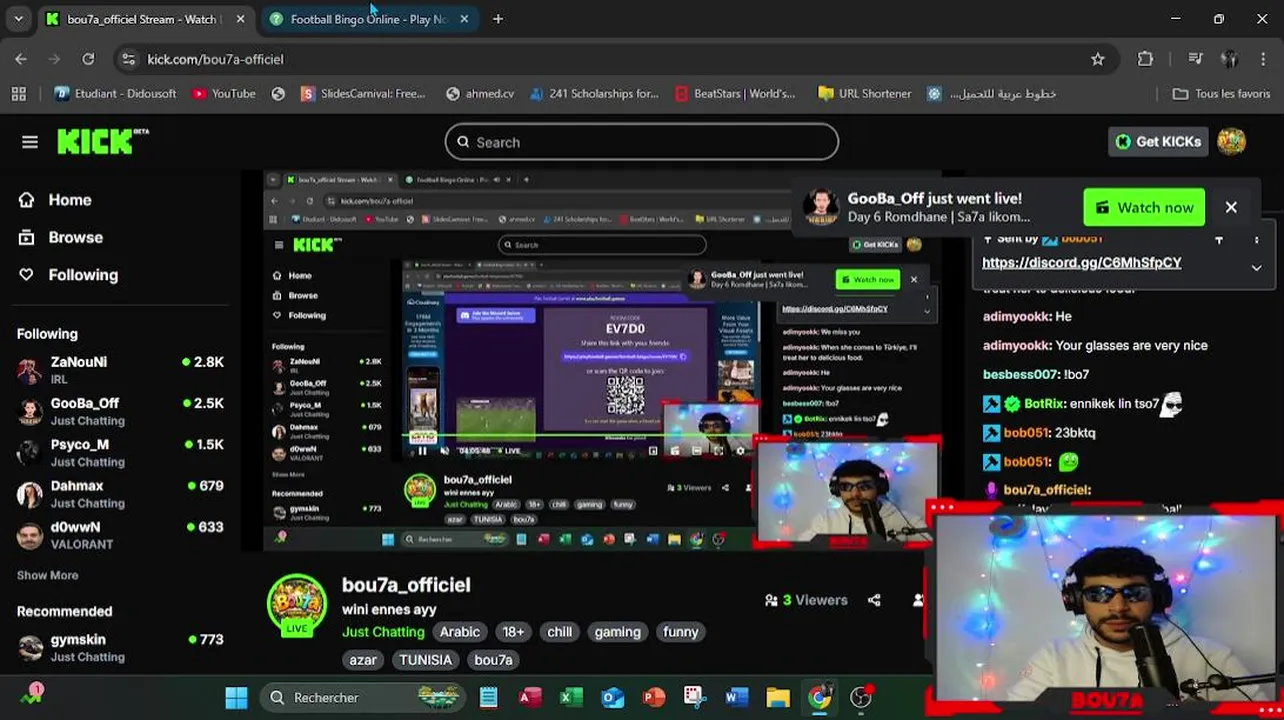Screen dimensions: 1284x720
Task: Click the Windows Start button
Action: pos(236,698)
